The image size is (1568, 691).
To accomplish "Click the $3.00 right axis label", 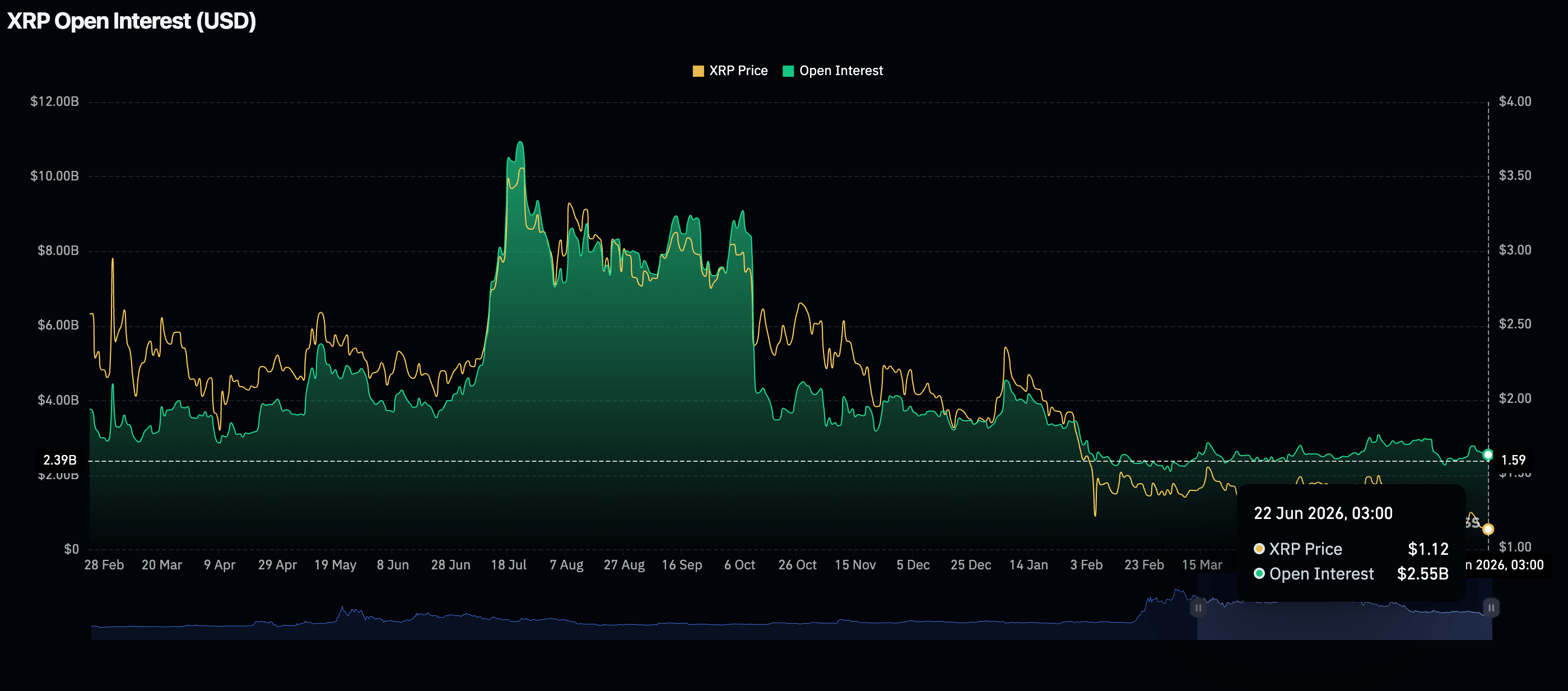I will (x=1515, y=250).
